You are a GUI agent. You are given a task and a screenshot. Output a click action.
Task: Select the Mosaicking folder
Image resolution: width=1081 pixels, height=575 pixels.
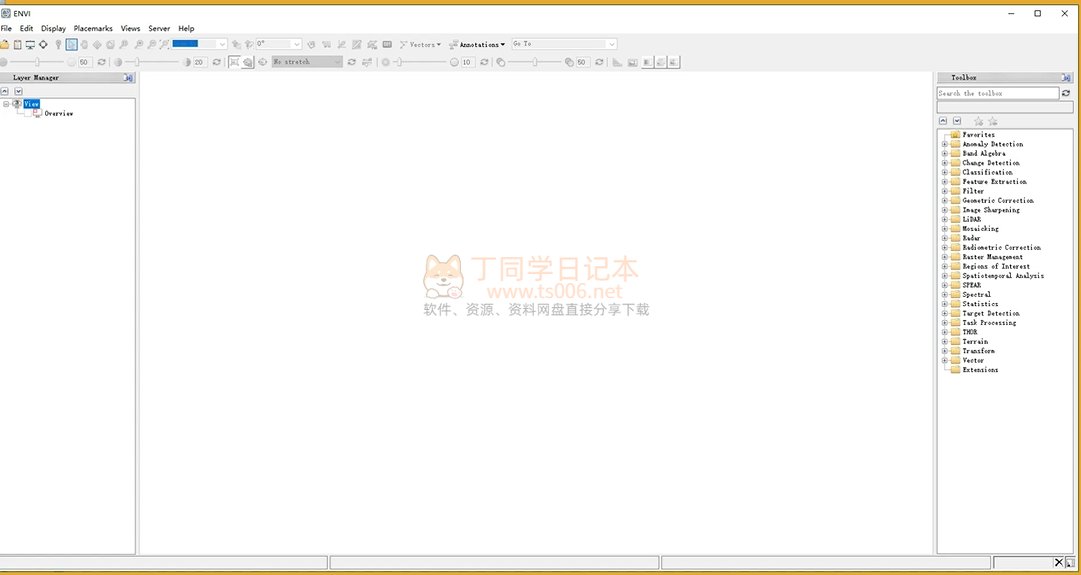pyautogui.click(x=980, y=229)
